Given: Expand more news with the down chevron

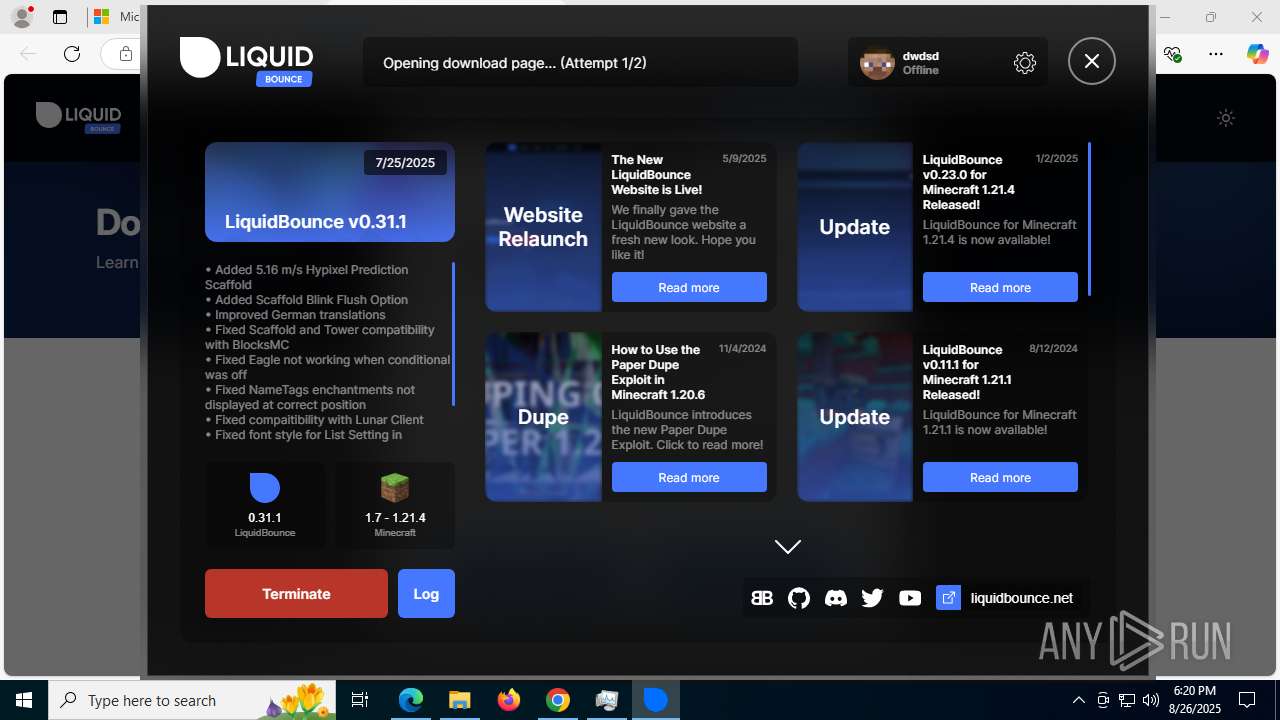Looking at the screenshot, I should 788,546.
